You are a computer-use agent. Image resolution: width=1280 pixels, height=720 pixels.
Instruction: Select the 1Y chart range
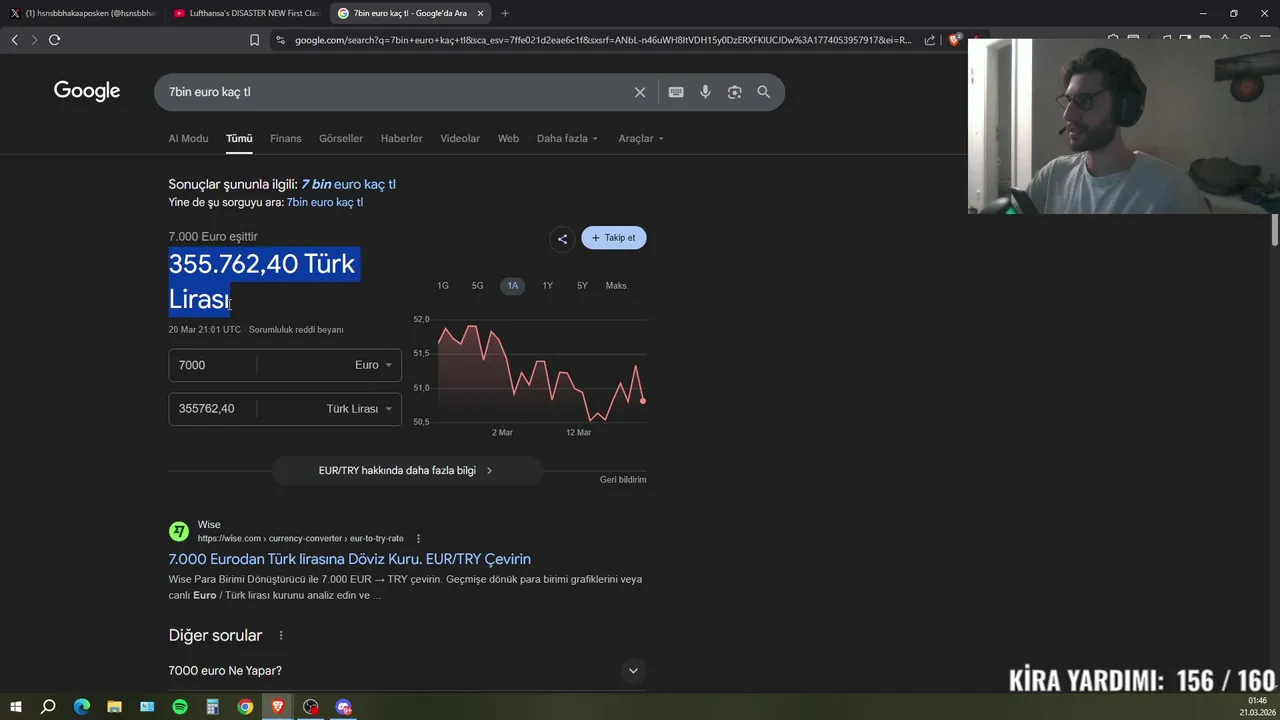pos(548,286)
